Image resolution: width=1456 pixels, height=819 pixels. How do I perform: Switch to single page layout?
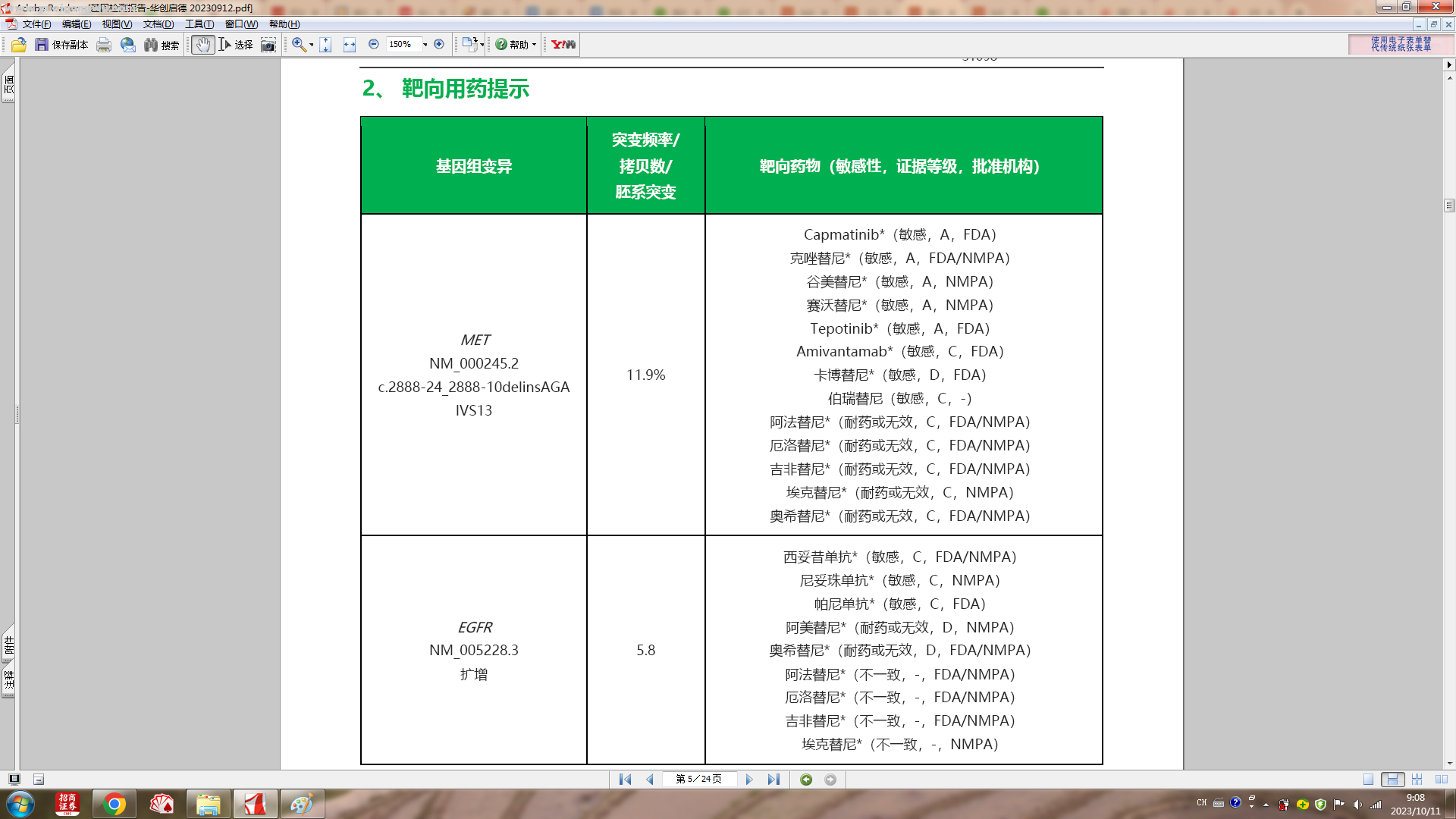tap(1368, 780)
